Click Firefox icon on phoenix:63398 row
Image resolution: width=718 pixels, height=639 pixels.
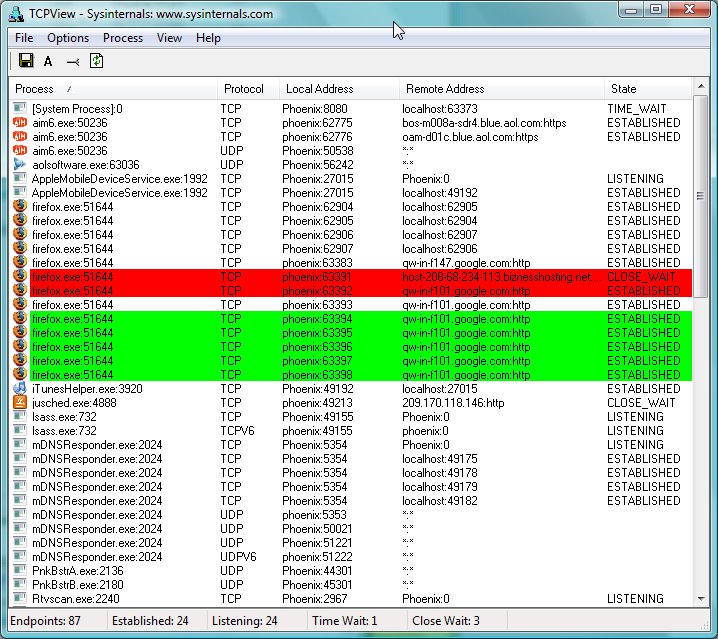tap(20, 374)
